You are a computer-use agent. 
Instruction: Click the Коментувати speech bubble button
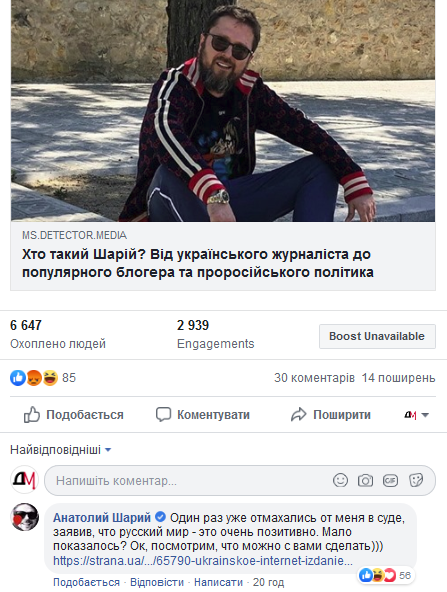[203, 415]
